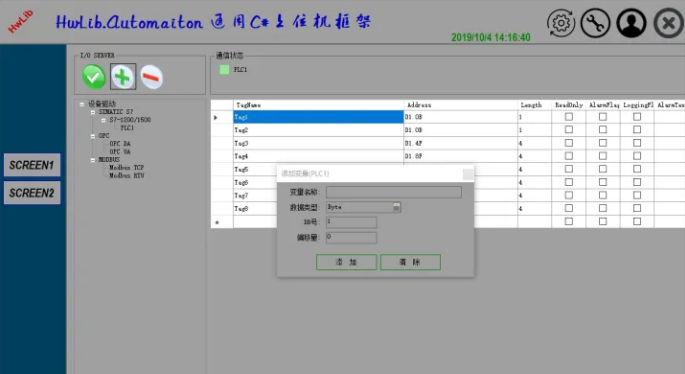Click the HwLib logo
Viewport: 685px width, 374px height.
tap(20, 21)
